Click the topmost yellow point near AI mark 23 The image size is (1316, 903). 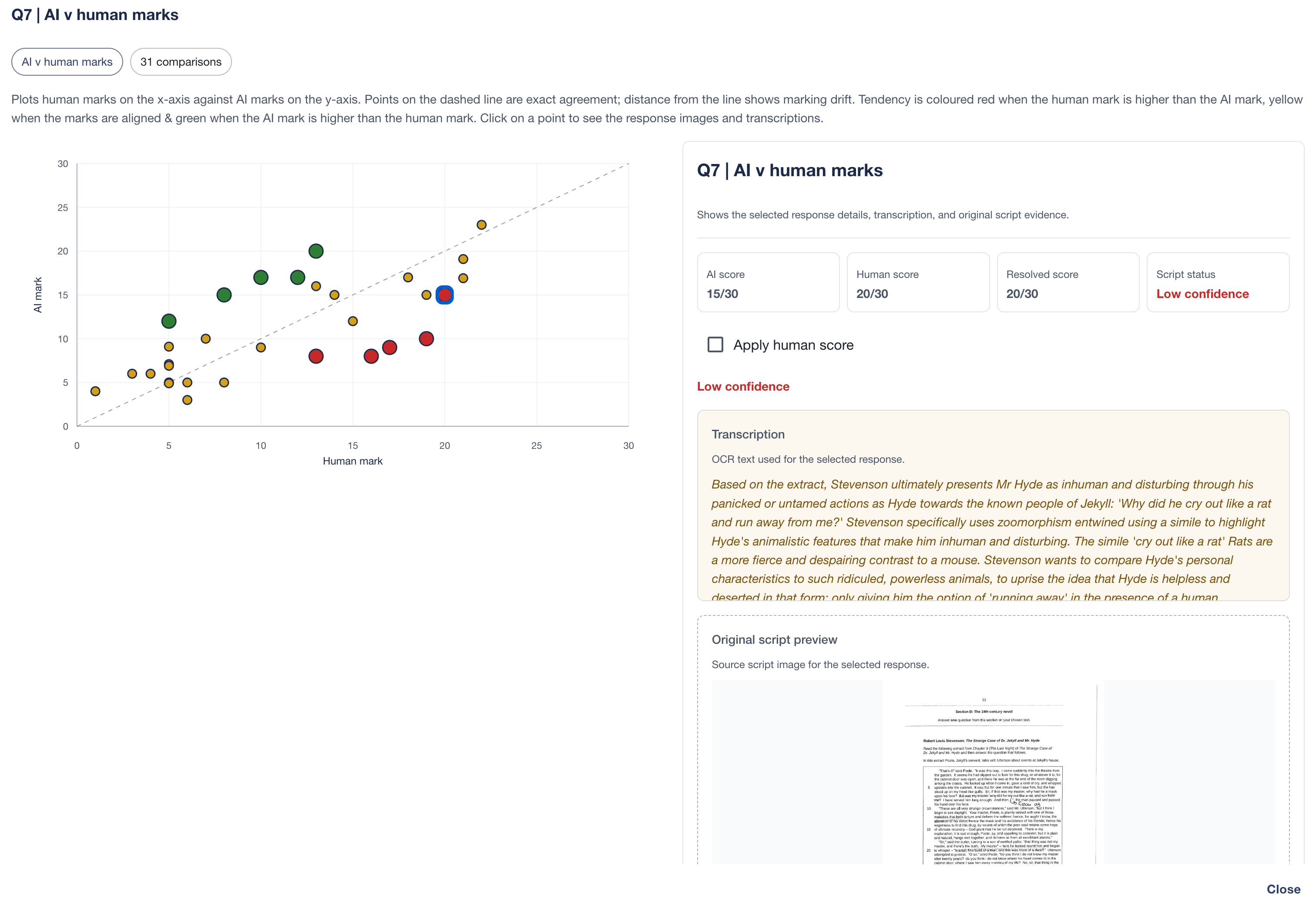[481, 225]
